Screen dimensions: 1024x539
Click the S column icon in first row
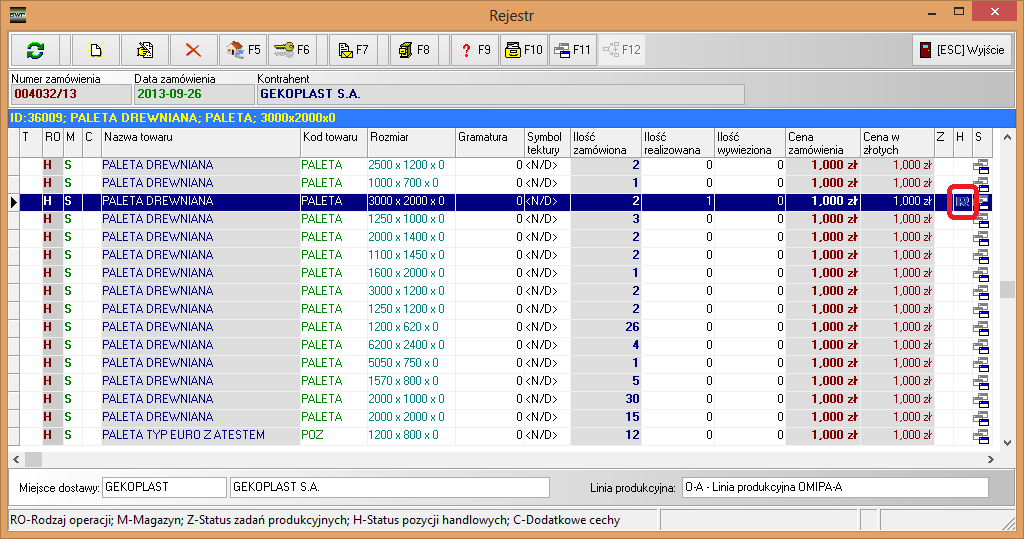click(981, 166)
